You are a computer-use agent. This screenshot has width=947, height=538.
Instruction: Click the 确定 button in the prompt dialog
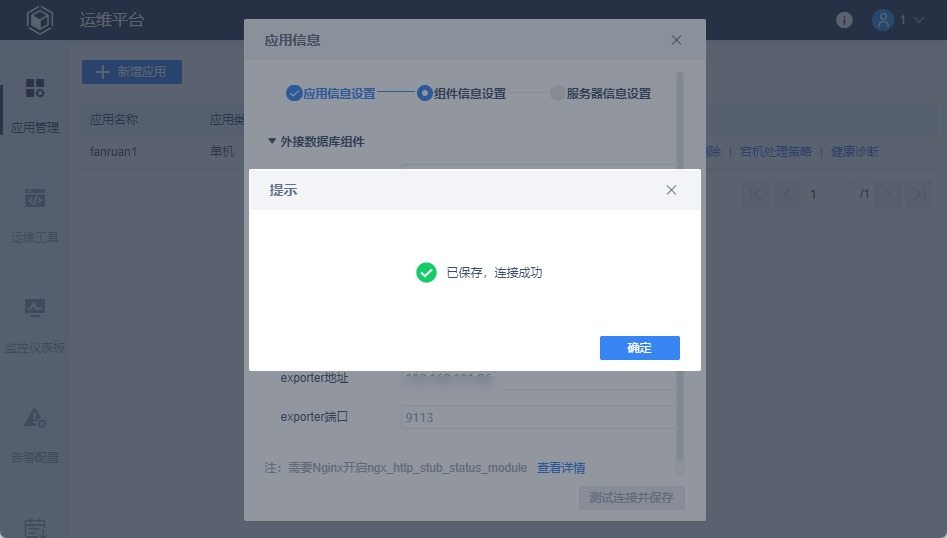[x=640, y=348]
